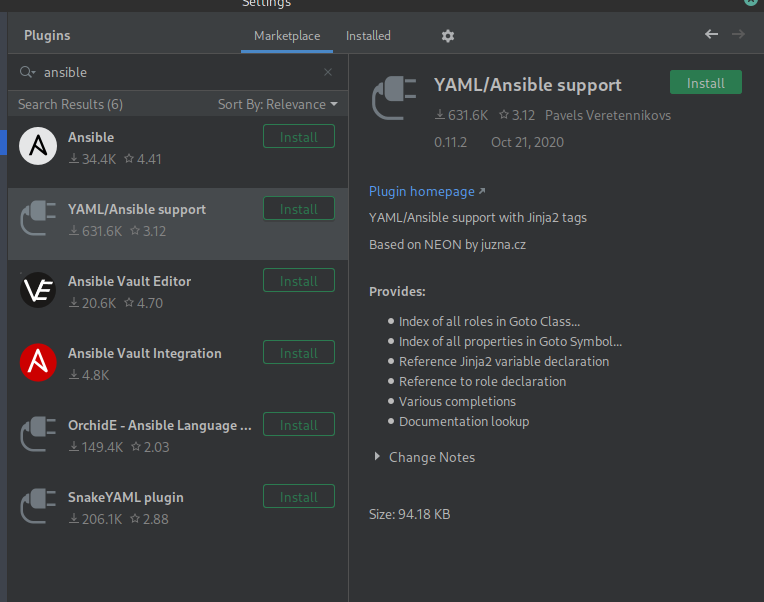764x602 pixels.
Task: Click Ansible Vault Editor VE icon
Action: 38,290
